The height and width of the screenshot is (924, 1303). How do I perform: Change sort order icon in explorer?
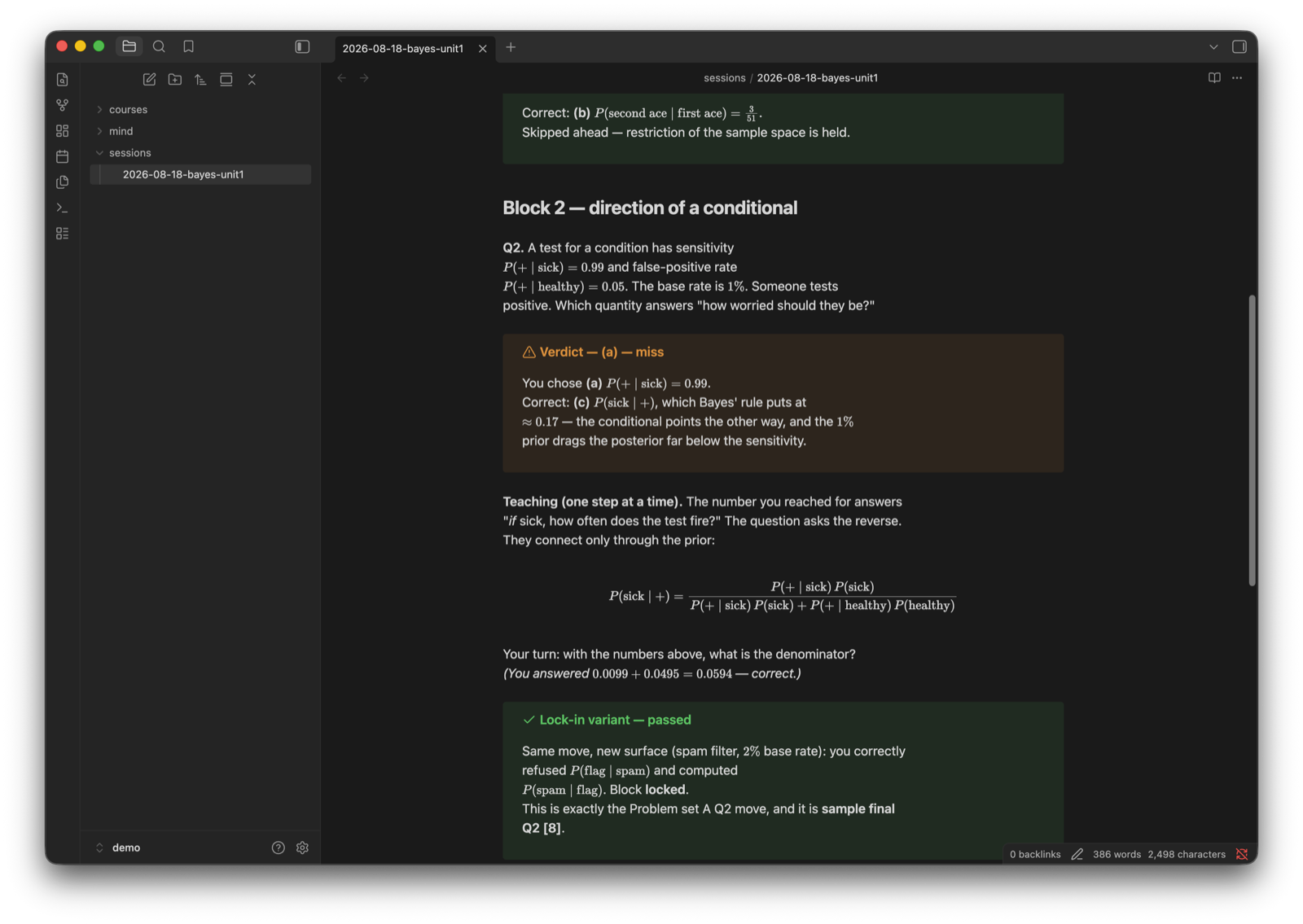click(200, 80)
